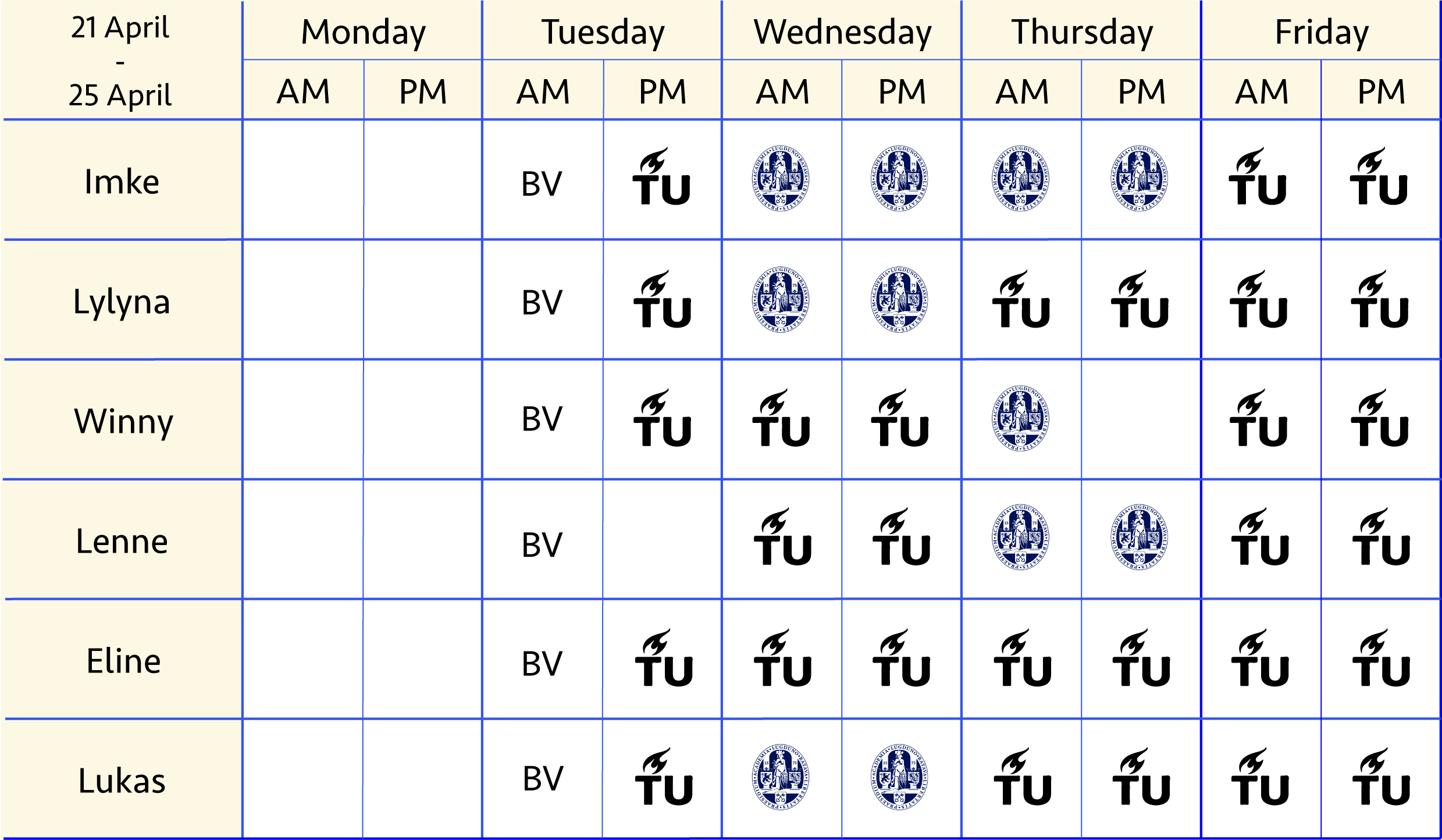Click the 21 April - 25 April date cell

121,60
